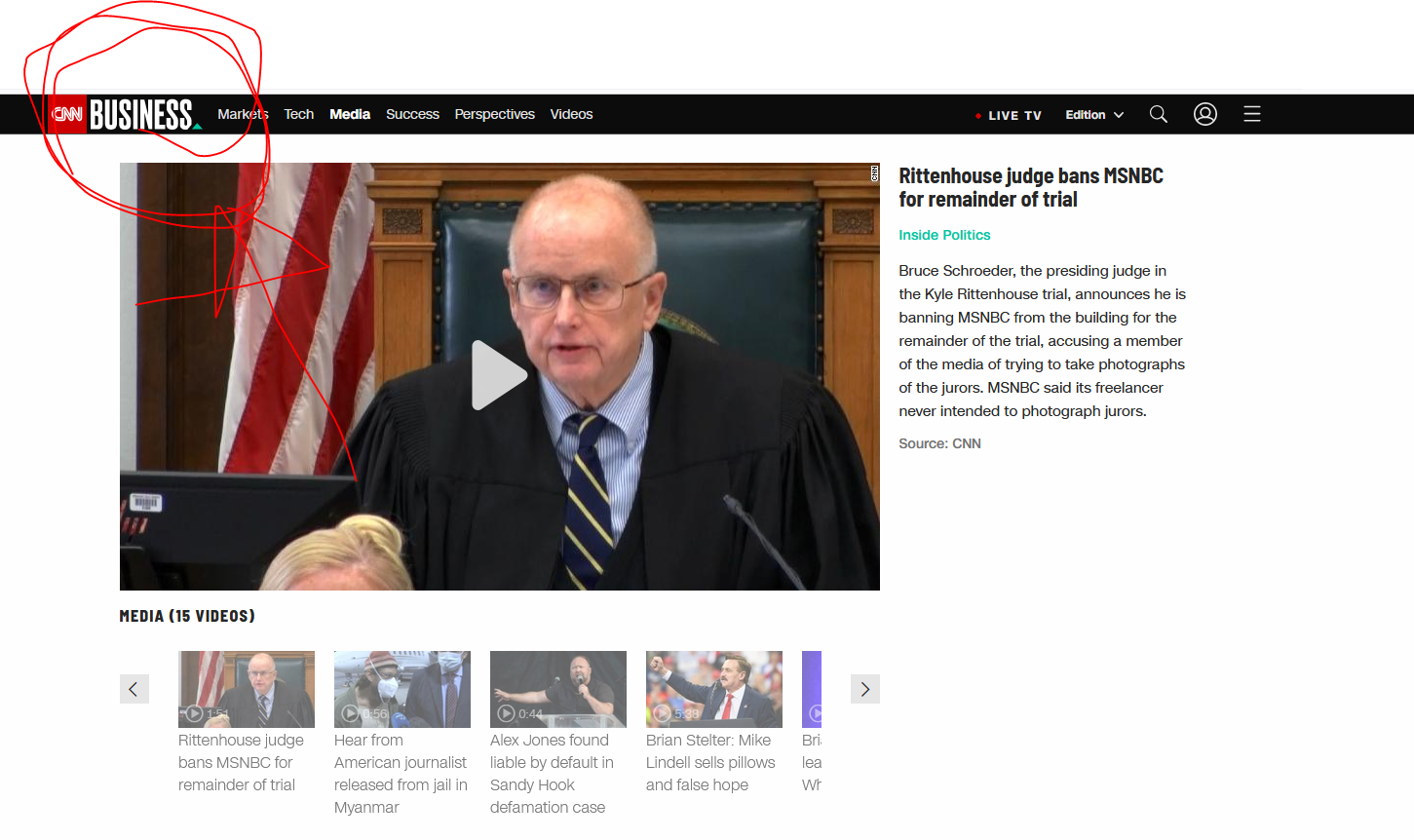Select Rittenhouse judge video thumbnail

(247, 689)
